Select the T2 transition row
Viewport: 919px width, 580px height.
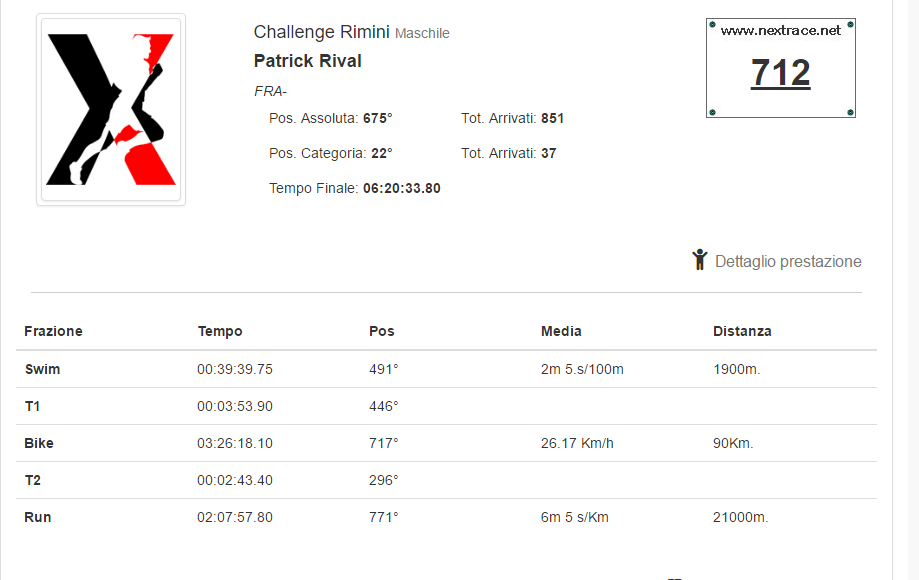[x=447, y=480]
